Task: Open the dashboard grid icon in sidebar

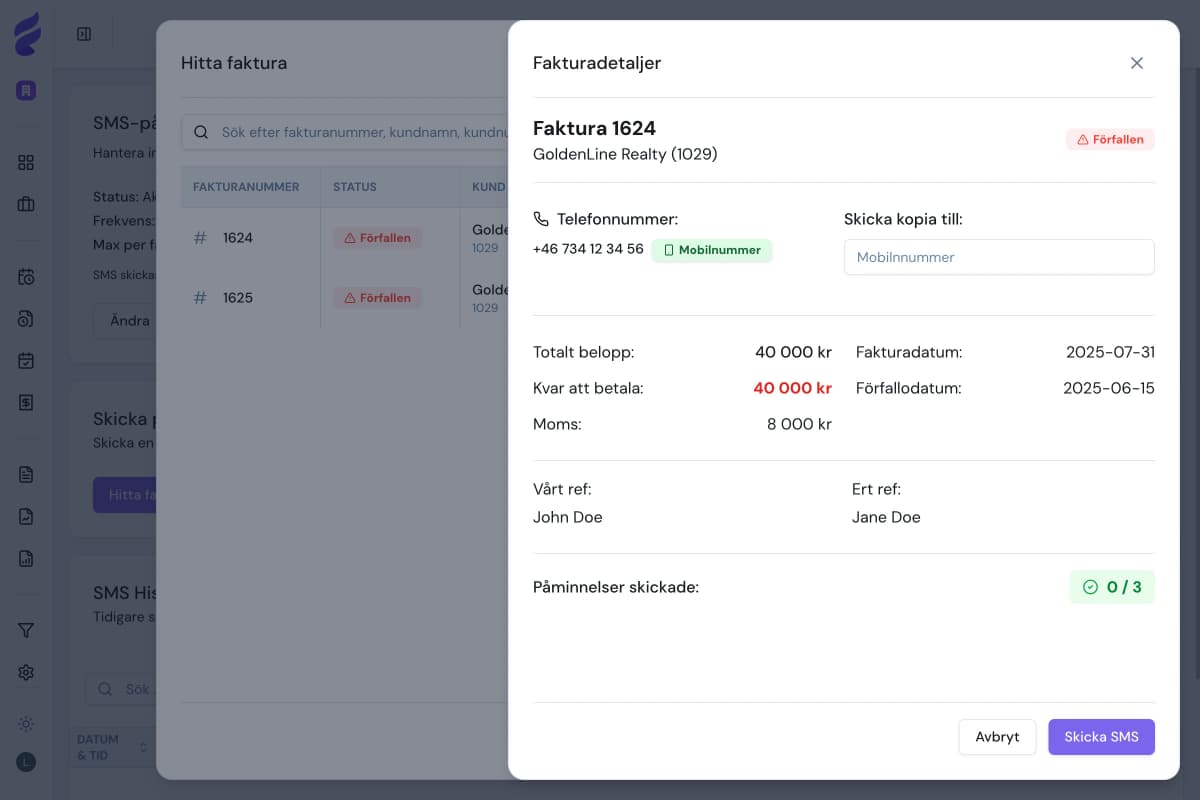Action: pyautogui.click(x=25, y=162)
